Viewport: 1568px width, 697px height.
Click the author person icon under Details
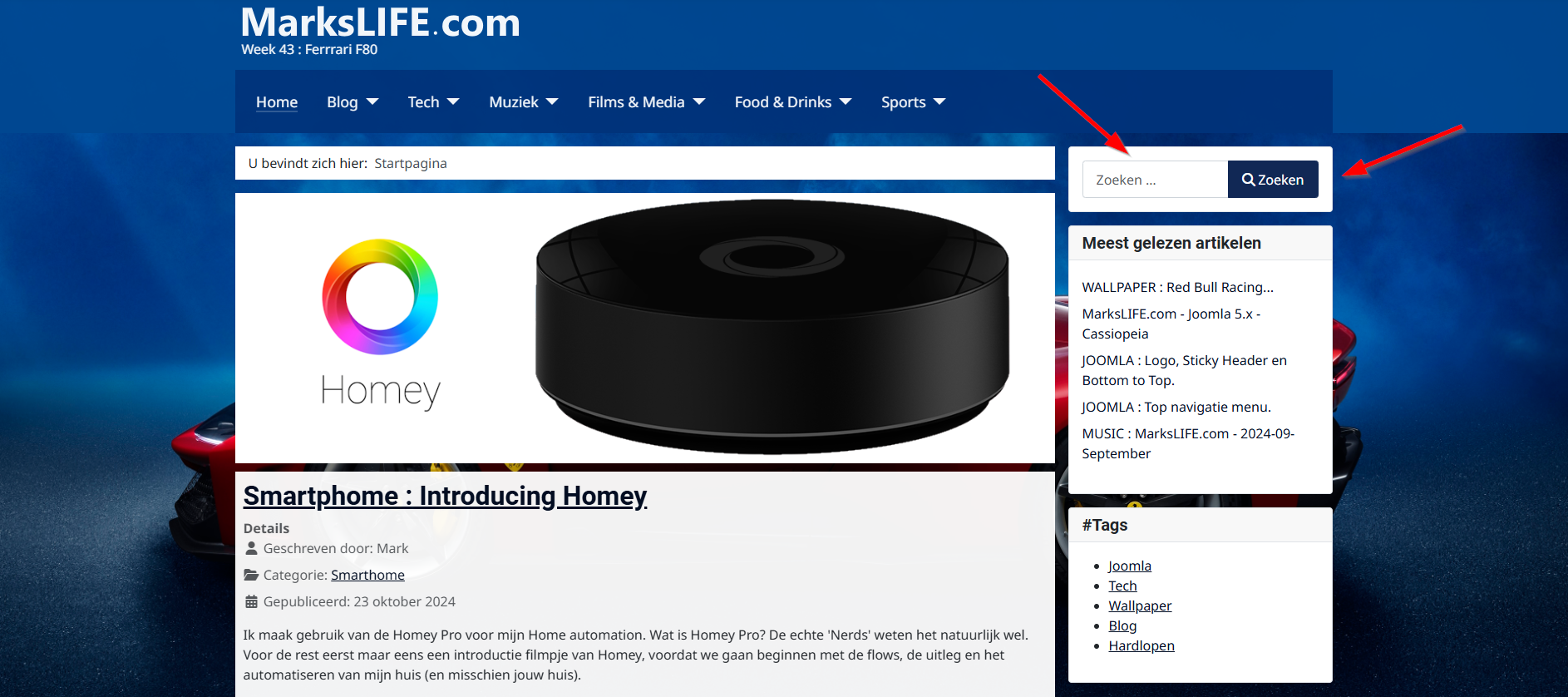251,548
